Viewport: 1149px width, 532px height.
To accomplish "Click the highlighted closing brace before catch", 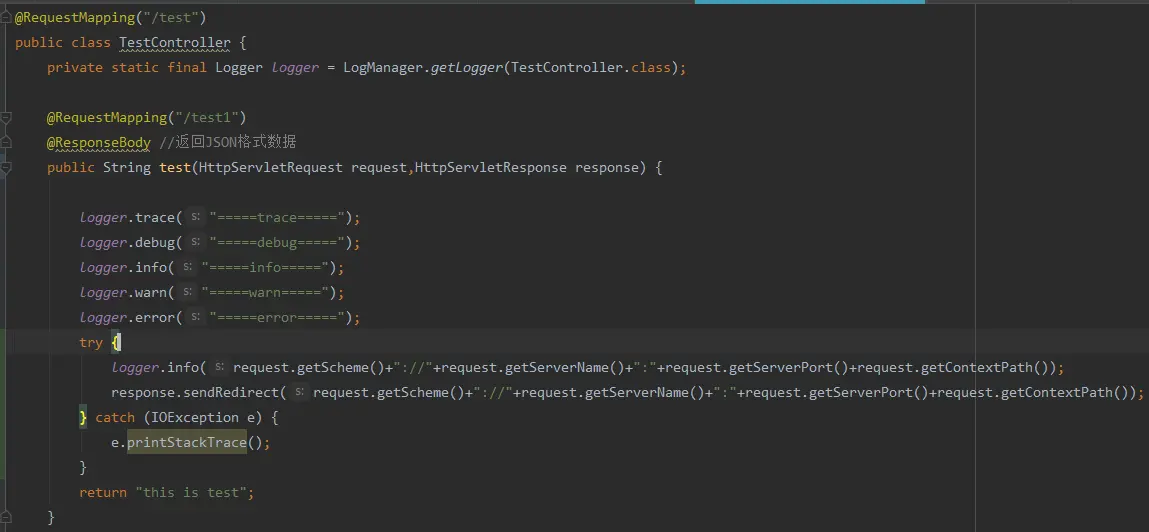I will (x=83, y=418).
